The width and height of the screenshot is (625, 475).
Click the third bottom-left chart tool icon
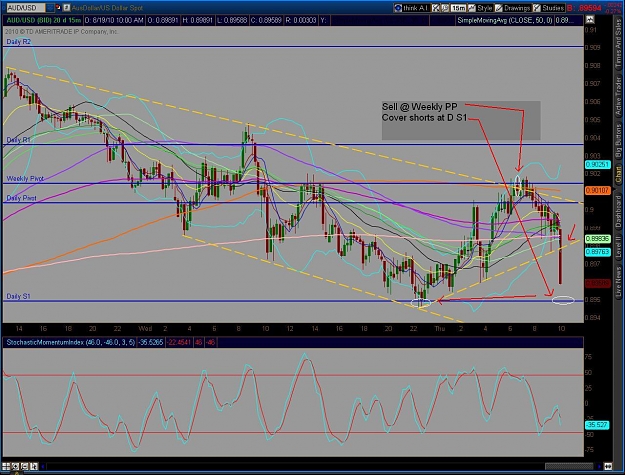coord(24,466)
